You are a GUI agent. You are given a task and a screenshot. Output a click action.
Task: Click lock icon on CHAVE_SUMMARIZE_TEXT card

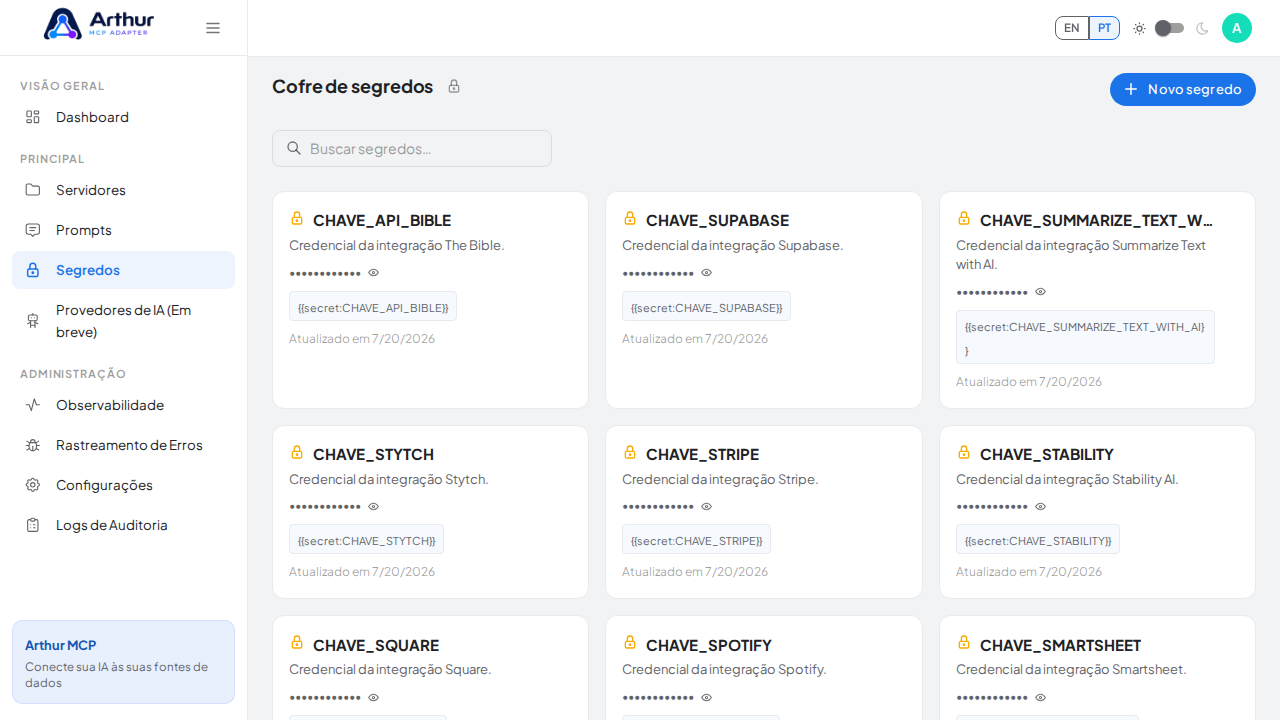pos(964,218)
